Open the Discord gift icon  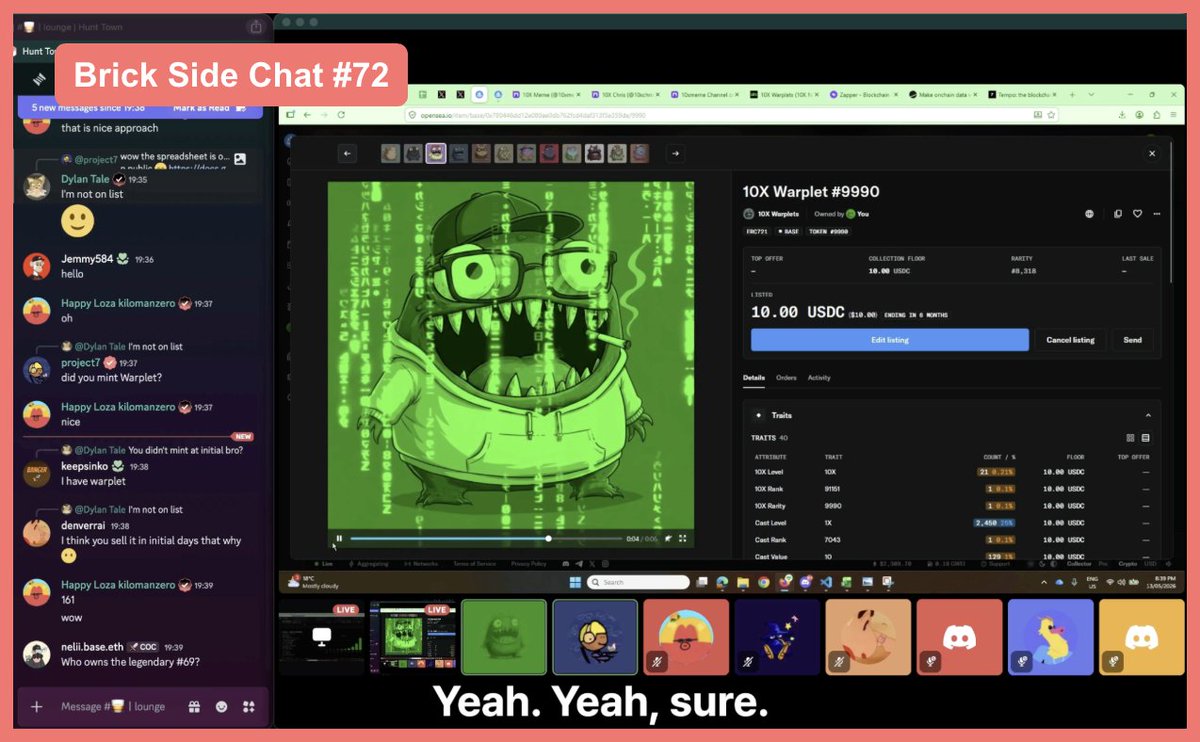point(194,706)
